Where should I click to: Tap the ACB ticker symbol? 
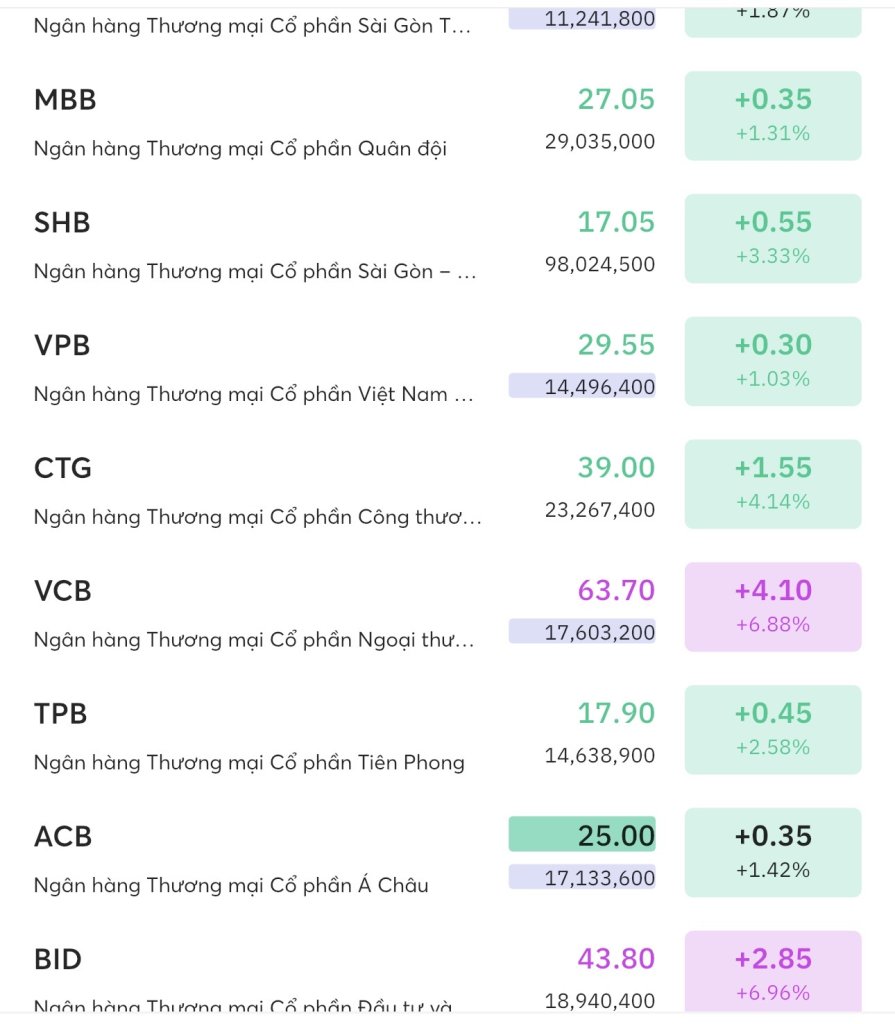63,837
